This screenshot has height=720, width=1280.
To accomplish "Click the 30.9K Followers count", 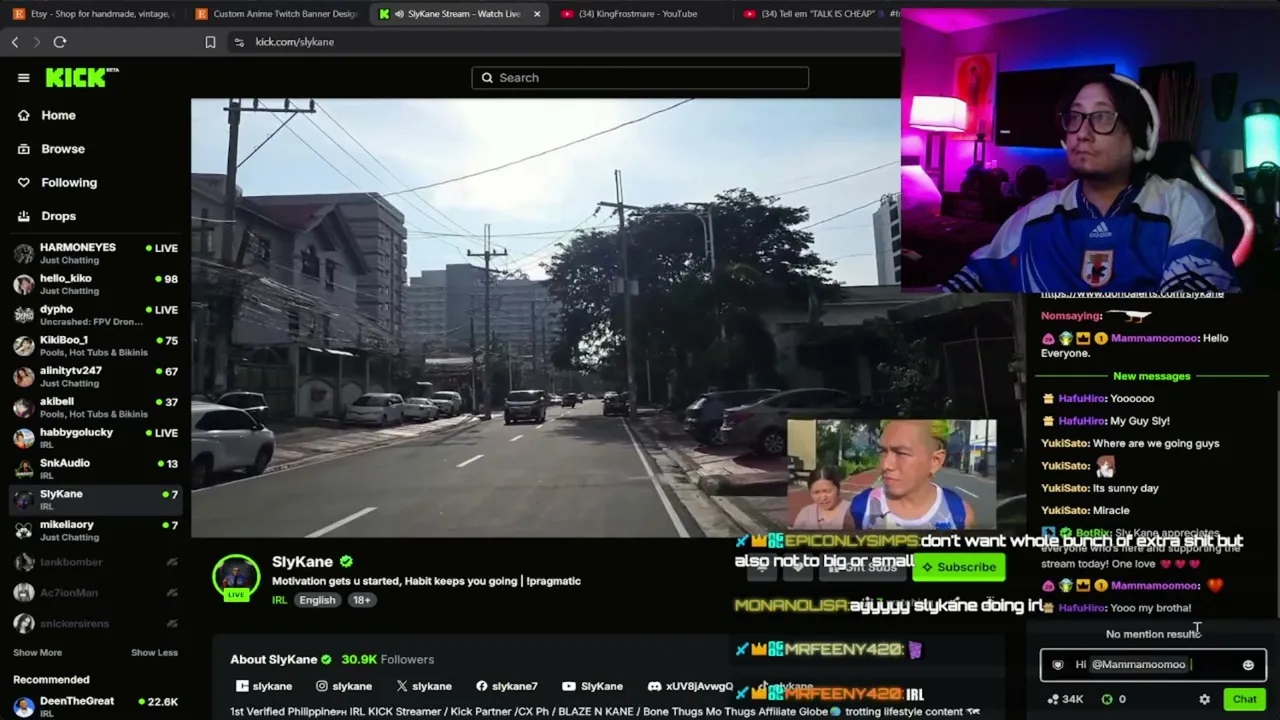I will tap(387, 660).
